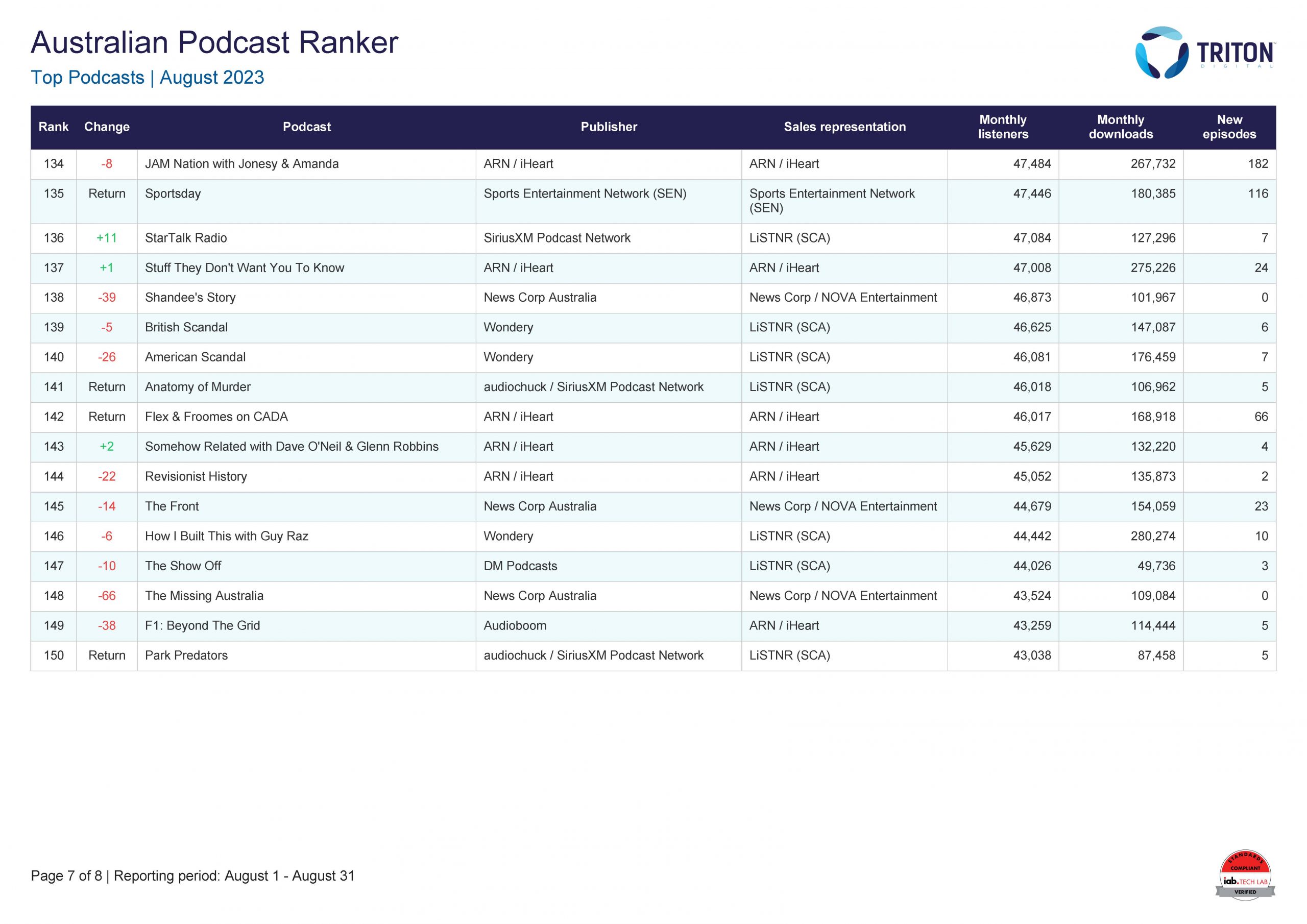Image resolution: width=1307 pixels, height=924 pixels.
Task: Click LiSTNR (SCA) in The Show Off row
Action: pyautogui.click(x=789, y=566)
